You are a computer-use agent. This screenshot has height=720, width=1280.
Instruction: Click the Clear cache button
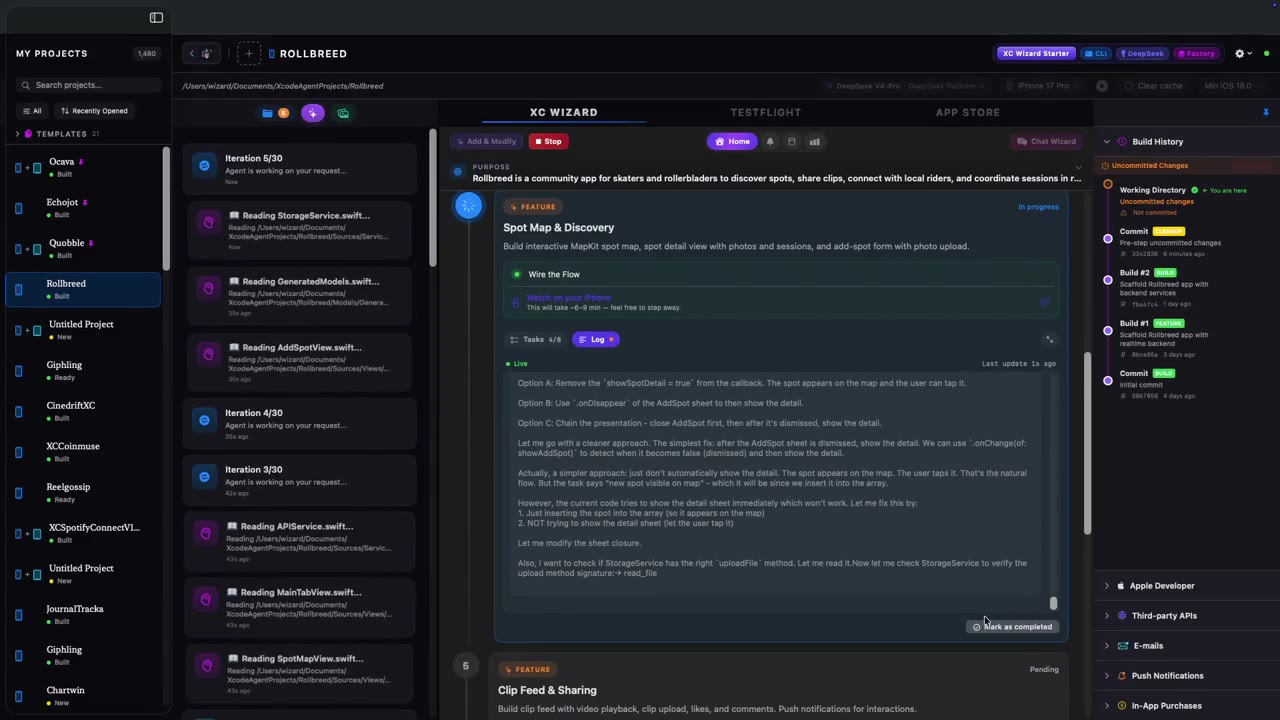1153,86
